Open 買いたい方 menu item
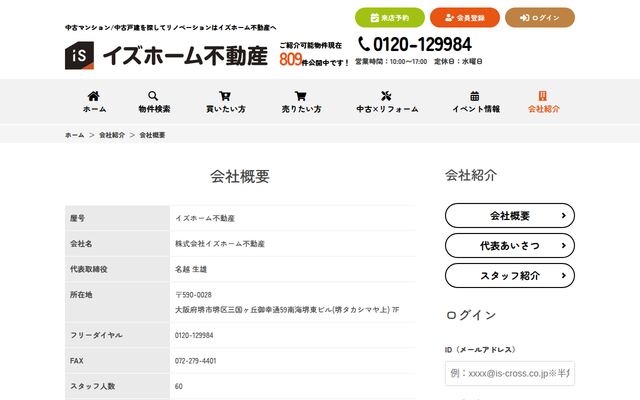This screenshot has height=400, width=640. click(x=226, y=109)
